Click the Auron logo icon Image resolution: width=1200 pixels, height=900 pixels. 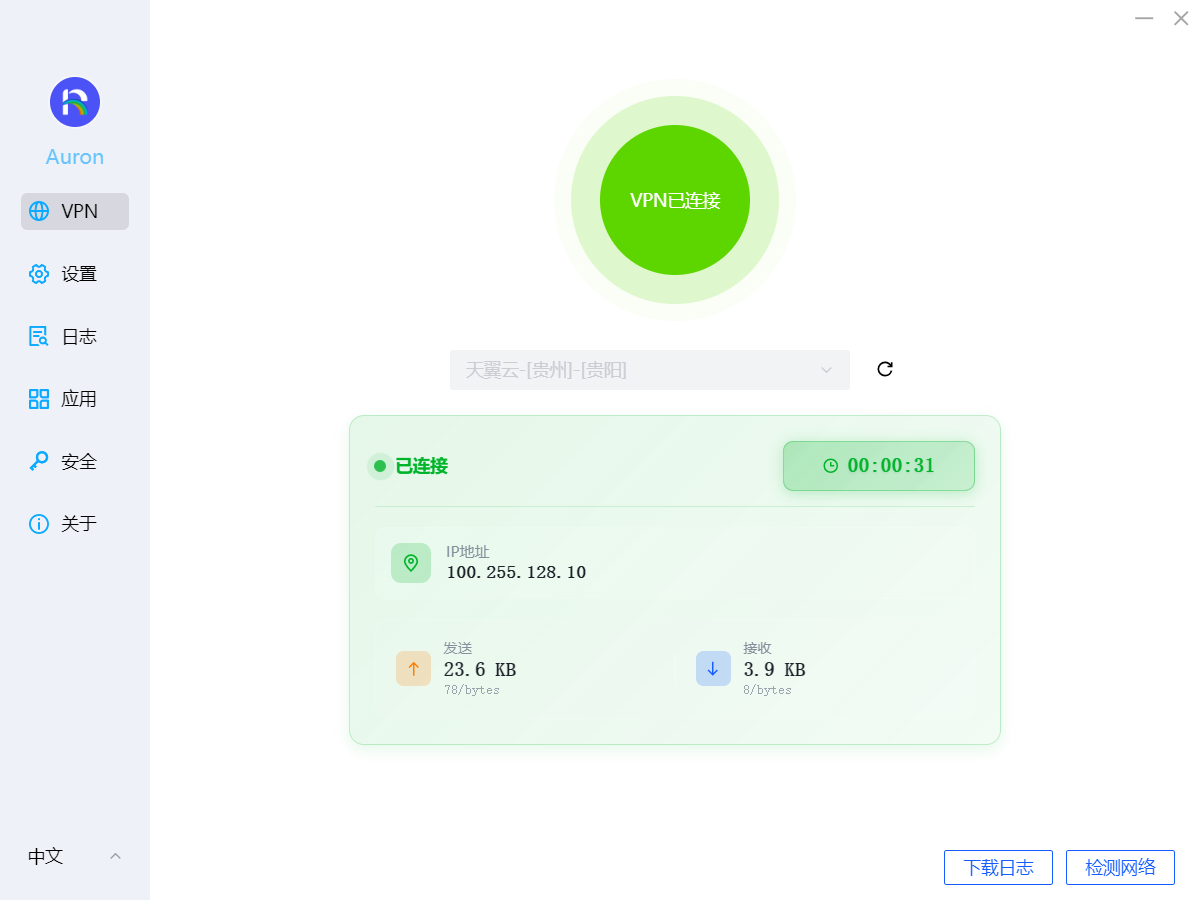coord(75,102)
